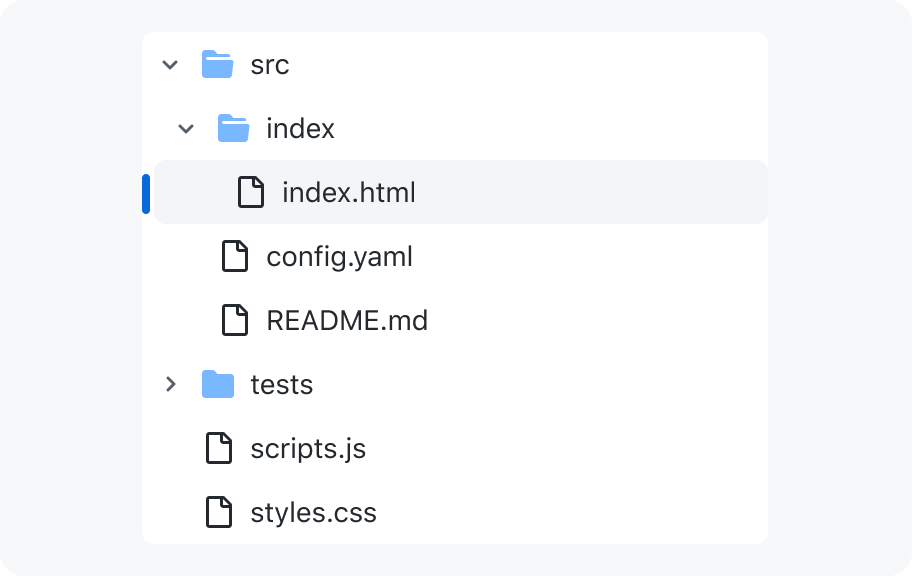Open the config.yaml file

click(x=340, y=257)
